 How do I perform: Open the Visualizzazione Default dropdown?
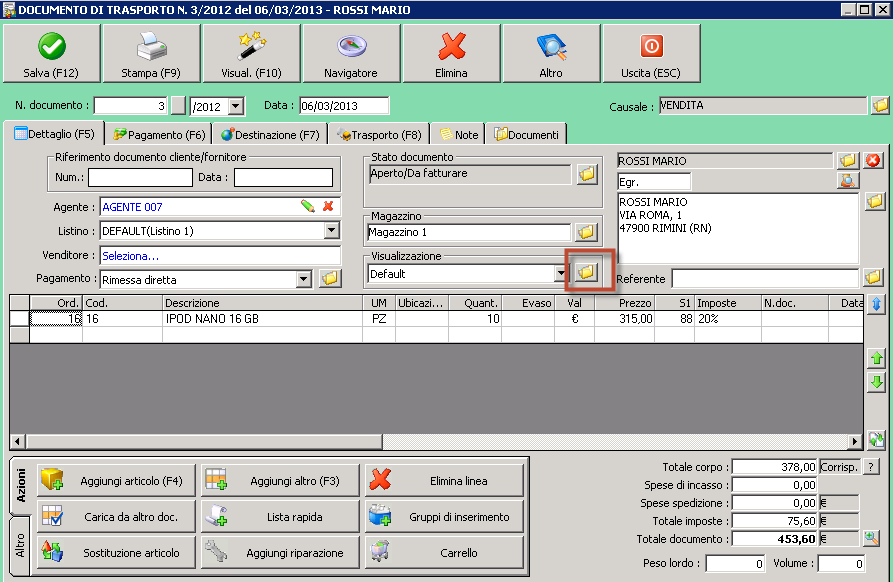(x=561, y=274)
